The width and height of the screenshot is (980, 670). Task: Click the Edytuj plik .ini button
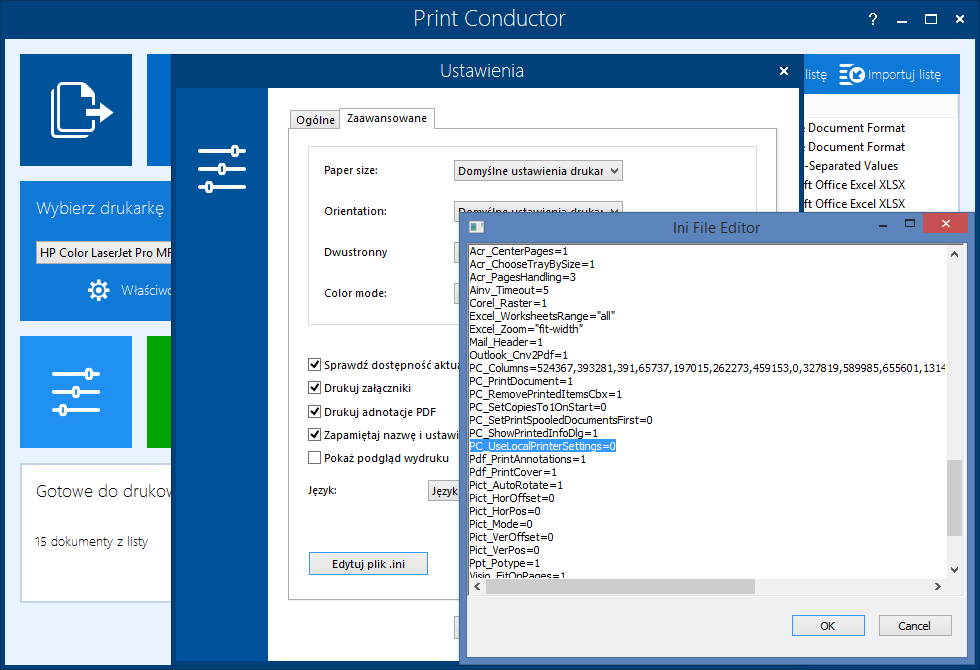click(368, 564)
